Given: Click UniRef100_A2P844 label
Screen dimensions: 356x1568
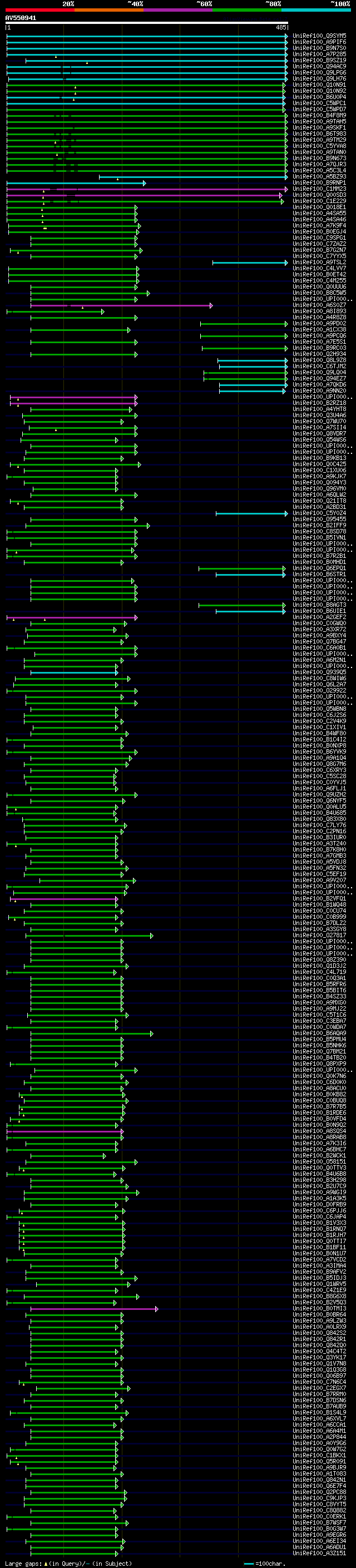Looking at the screenshot, I should point(319,1437).
